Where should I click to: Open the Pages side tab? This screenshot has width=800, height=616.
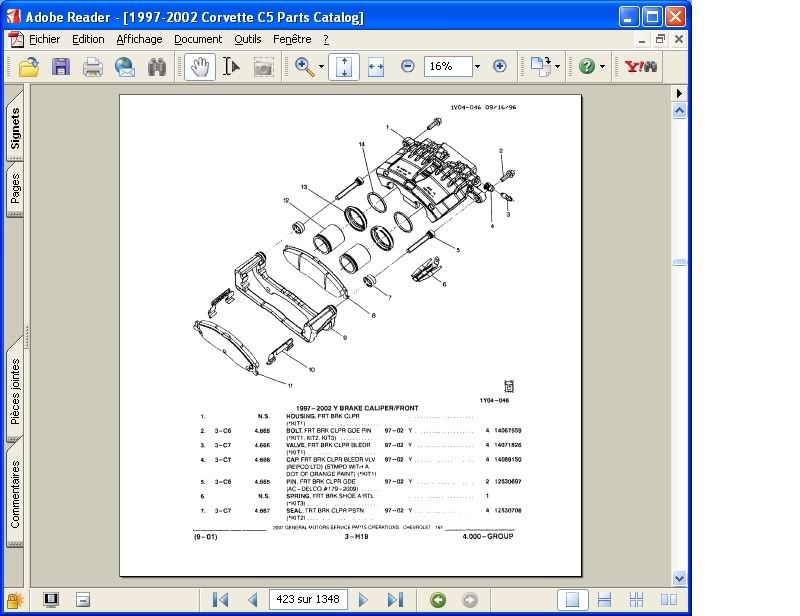pyautogui.click(x=15, y=190)
